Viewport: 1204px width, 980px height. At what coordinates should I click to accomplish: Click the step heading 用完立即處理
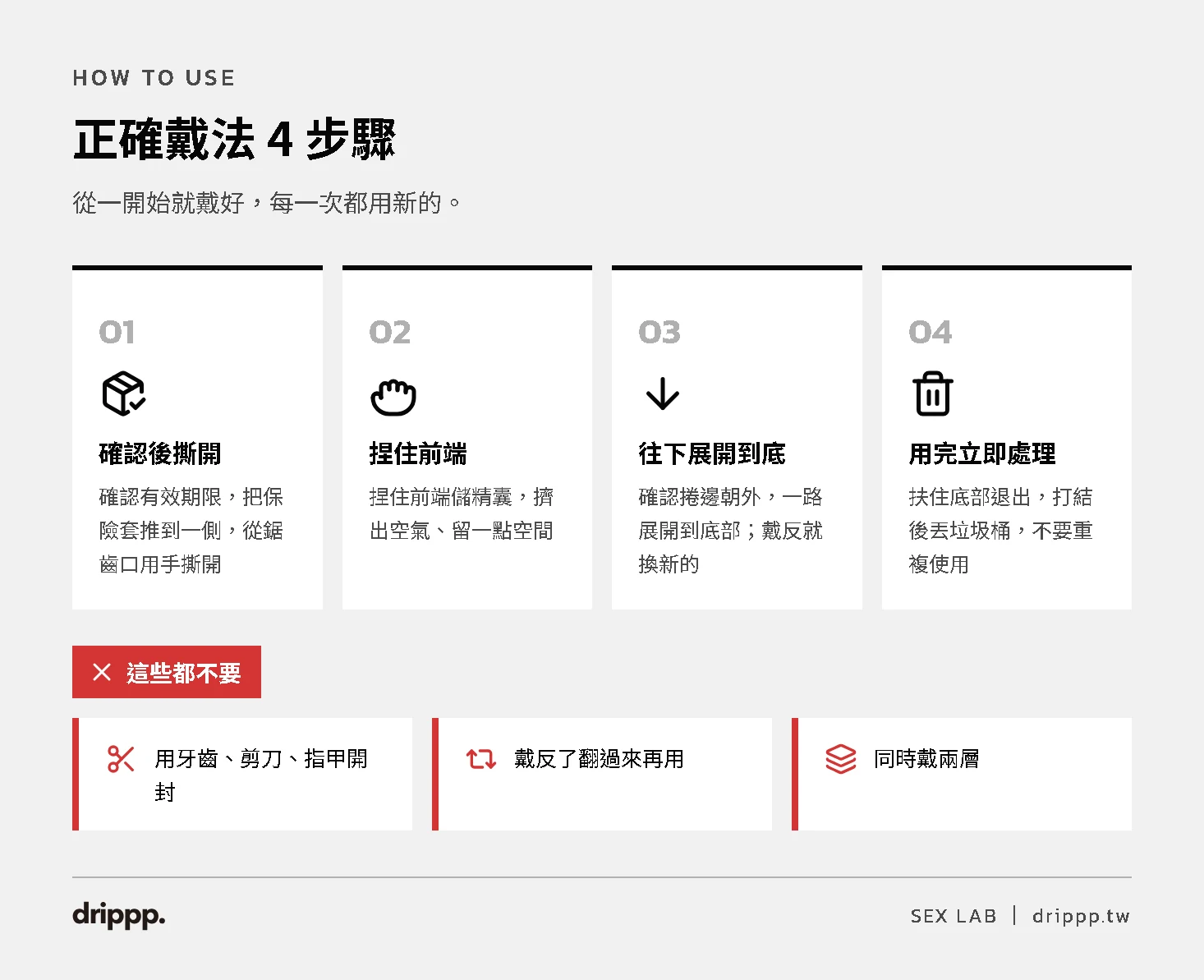click(x=982, y=453)
